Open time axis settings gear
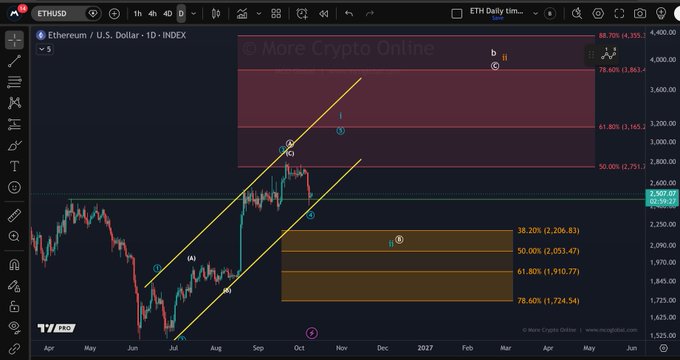680x360 pixels. coord(663,348)
